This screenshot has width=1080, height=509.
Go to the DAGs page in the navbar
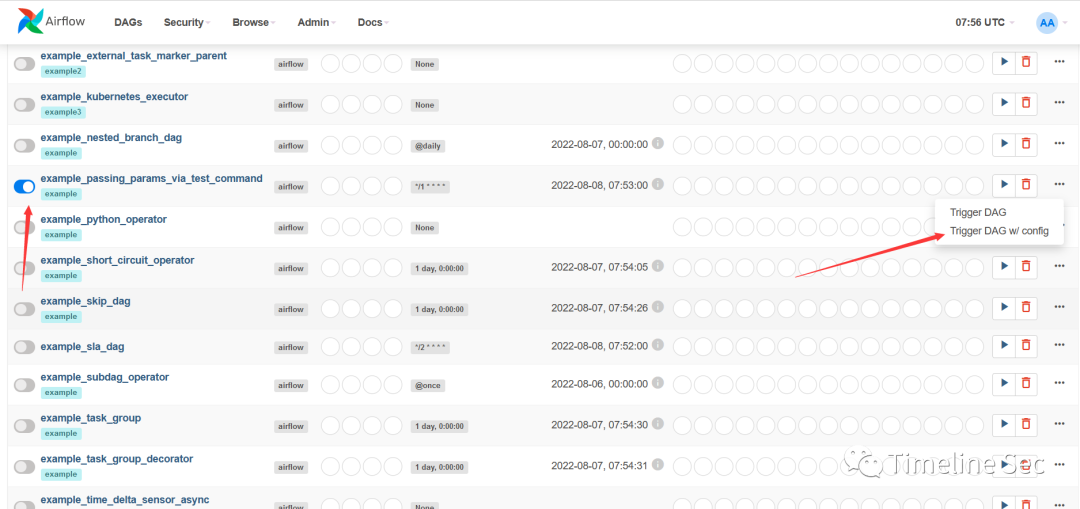point(128,22)
